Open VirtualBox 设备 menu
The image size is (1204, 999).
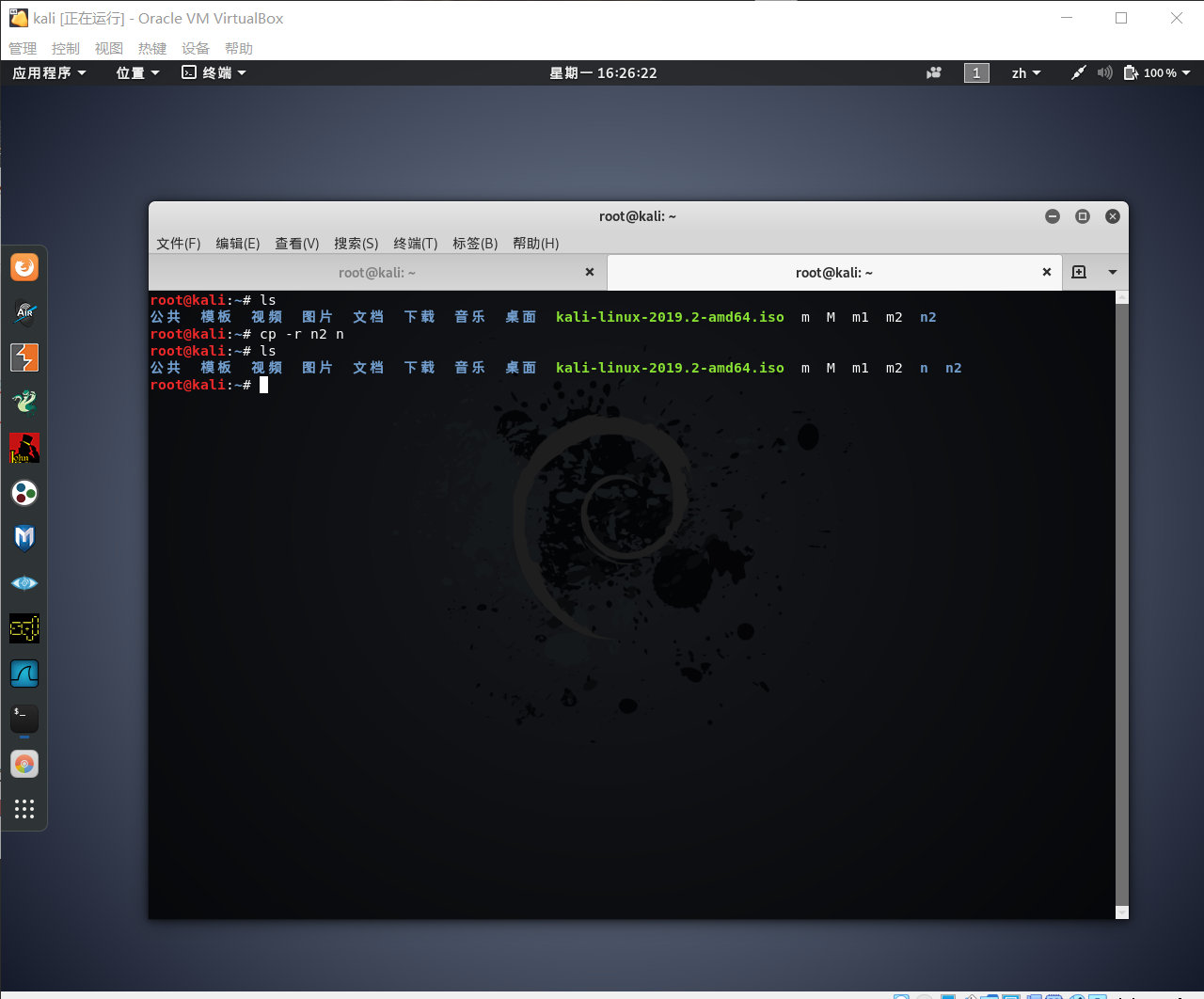(x=196, y=48)
